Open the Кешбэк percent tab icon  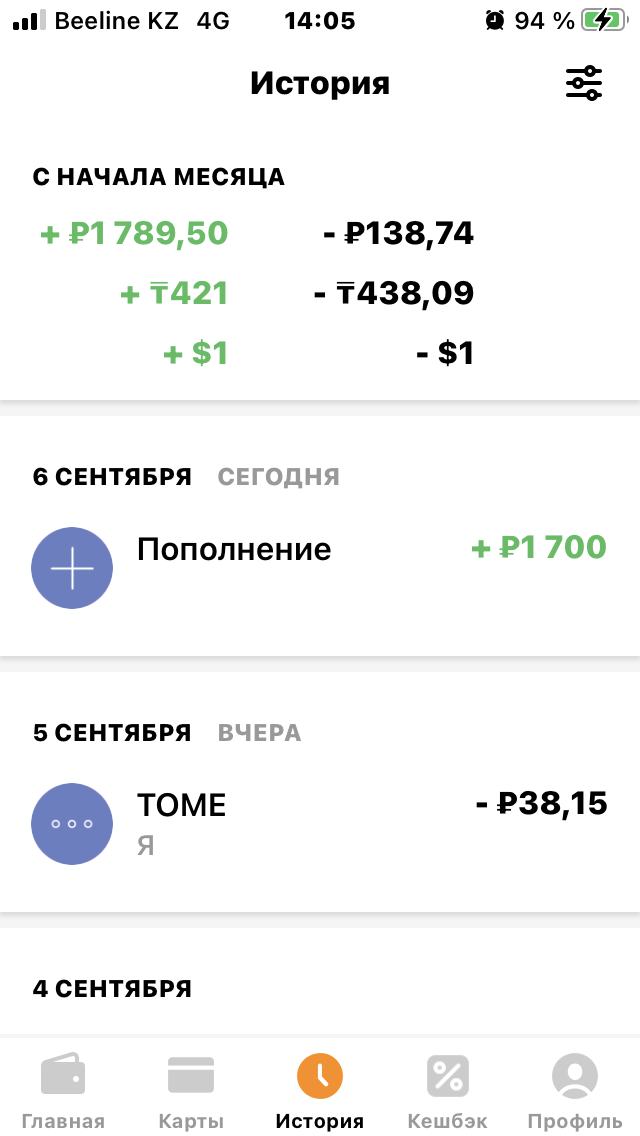tap(448, 1076)
